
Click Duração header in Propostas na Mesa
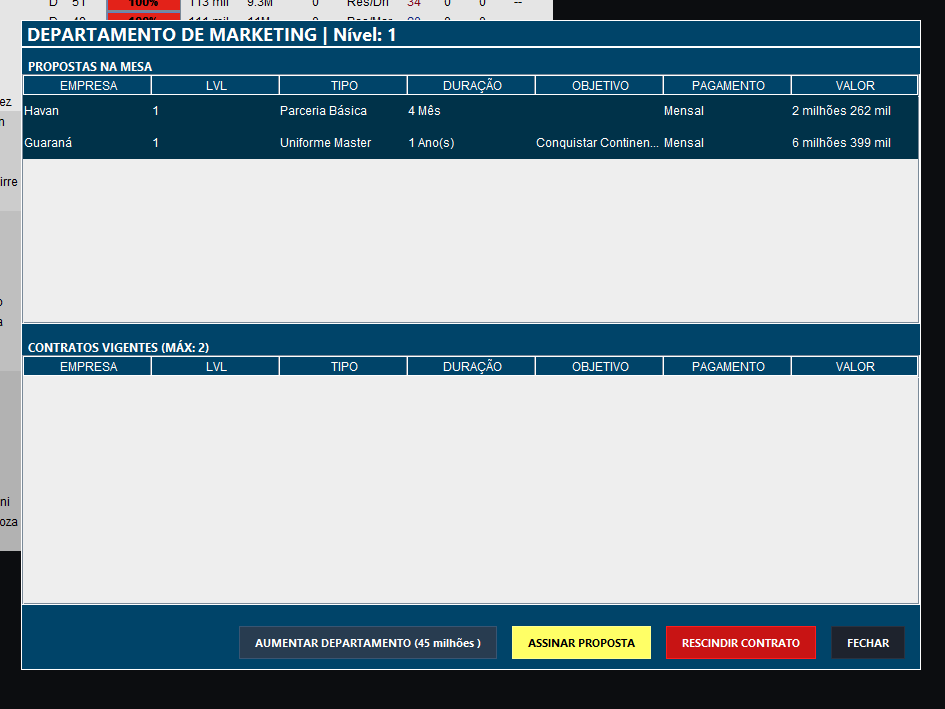472,86
